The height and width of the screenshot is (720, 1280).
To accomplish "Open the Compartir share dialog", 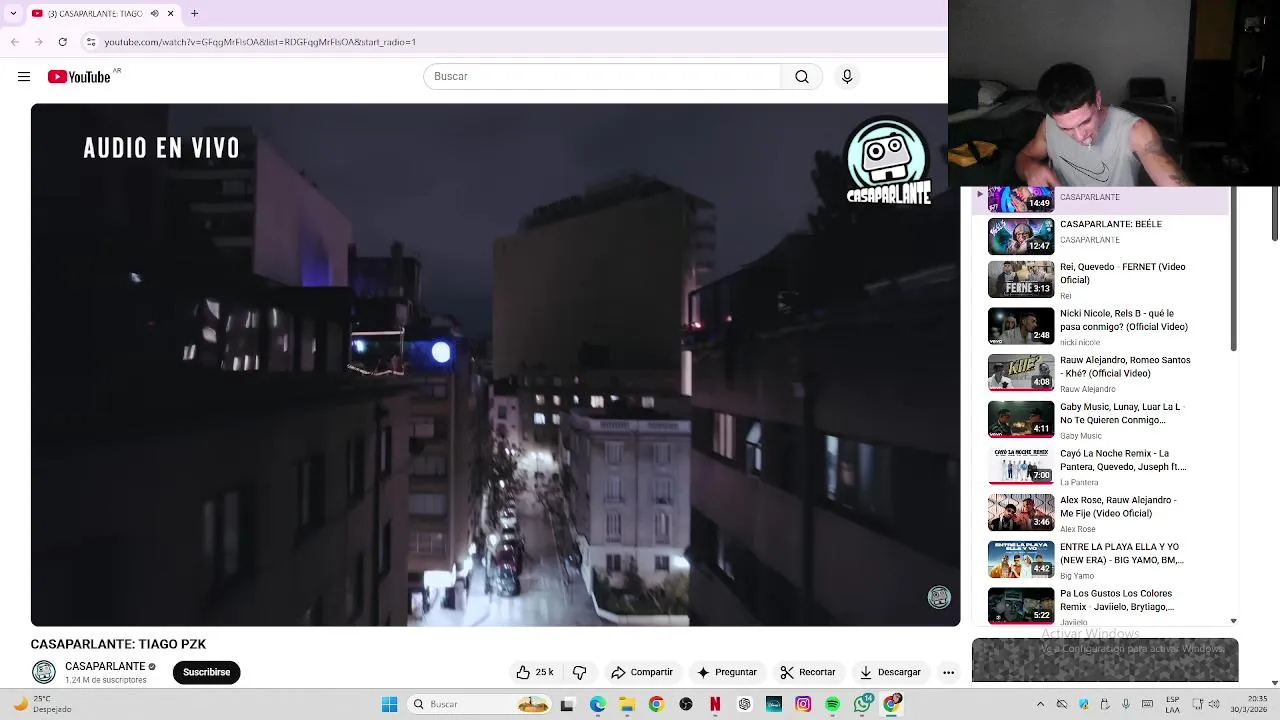I will [x=642, y=672].
